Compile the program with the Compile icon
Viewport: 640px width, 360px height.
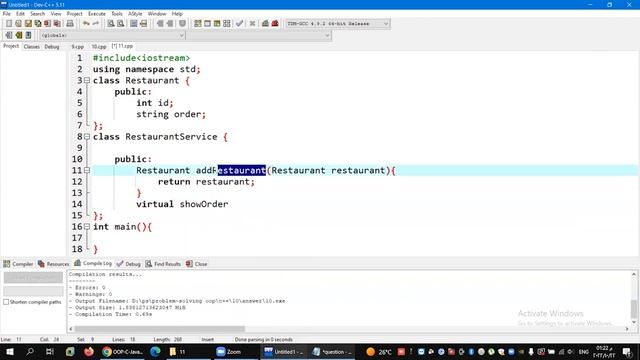pyautogui.click(x=198, y=24)
